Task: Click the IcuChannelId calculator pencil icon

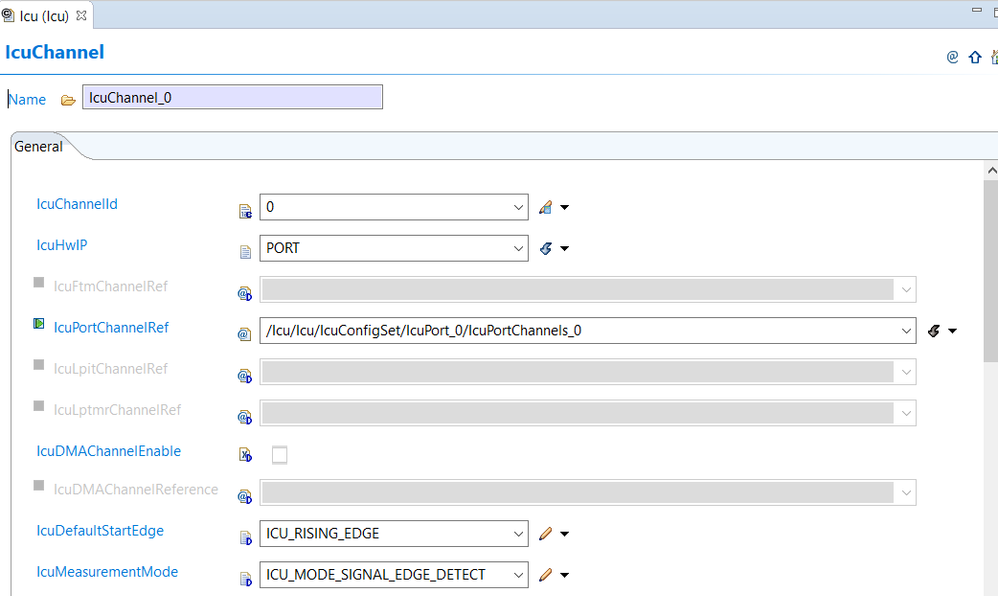Action: pyautogui.click(x=545, y=207)
